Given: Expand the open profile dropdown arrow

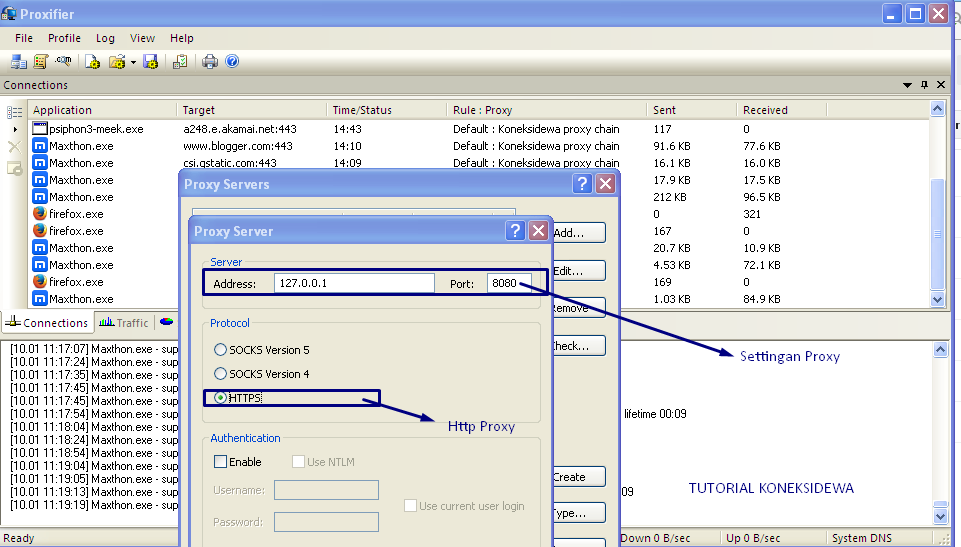Looking at the screenshot, I should point(133,62).
